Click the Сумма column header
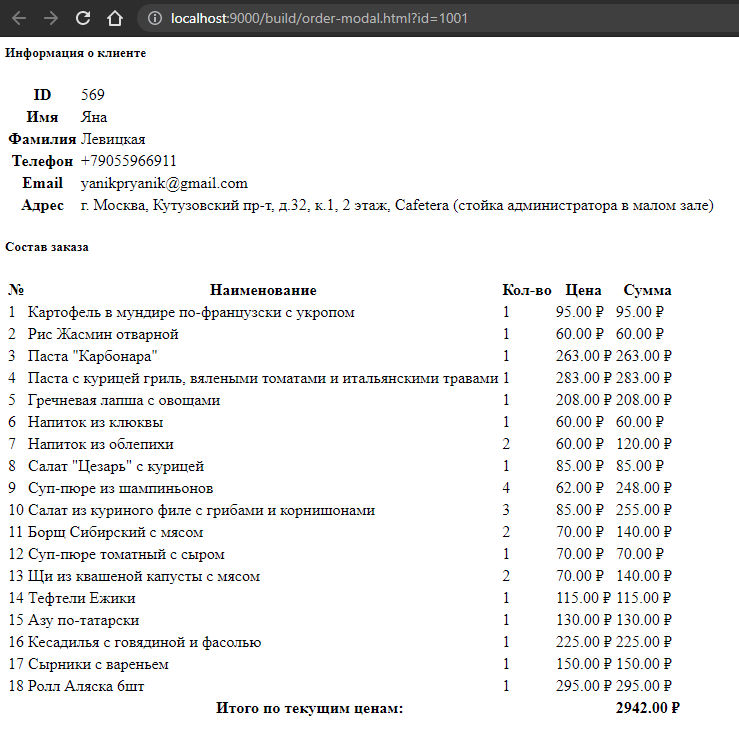Image resolution: width=739 pixels, height=741 pixels. 647,290
